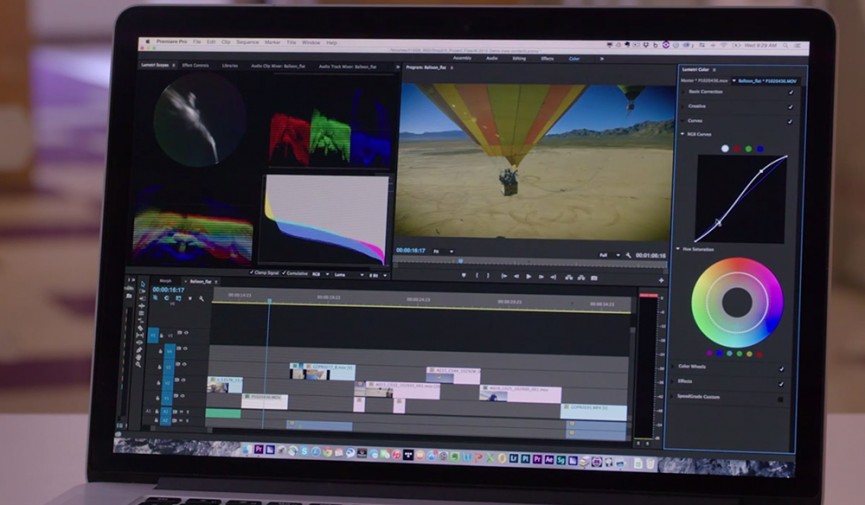
Task: Show more workspaces via double-chevron
Action: 602,59
